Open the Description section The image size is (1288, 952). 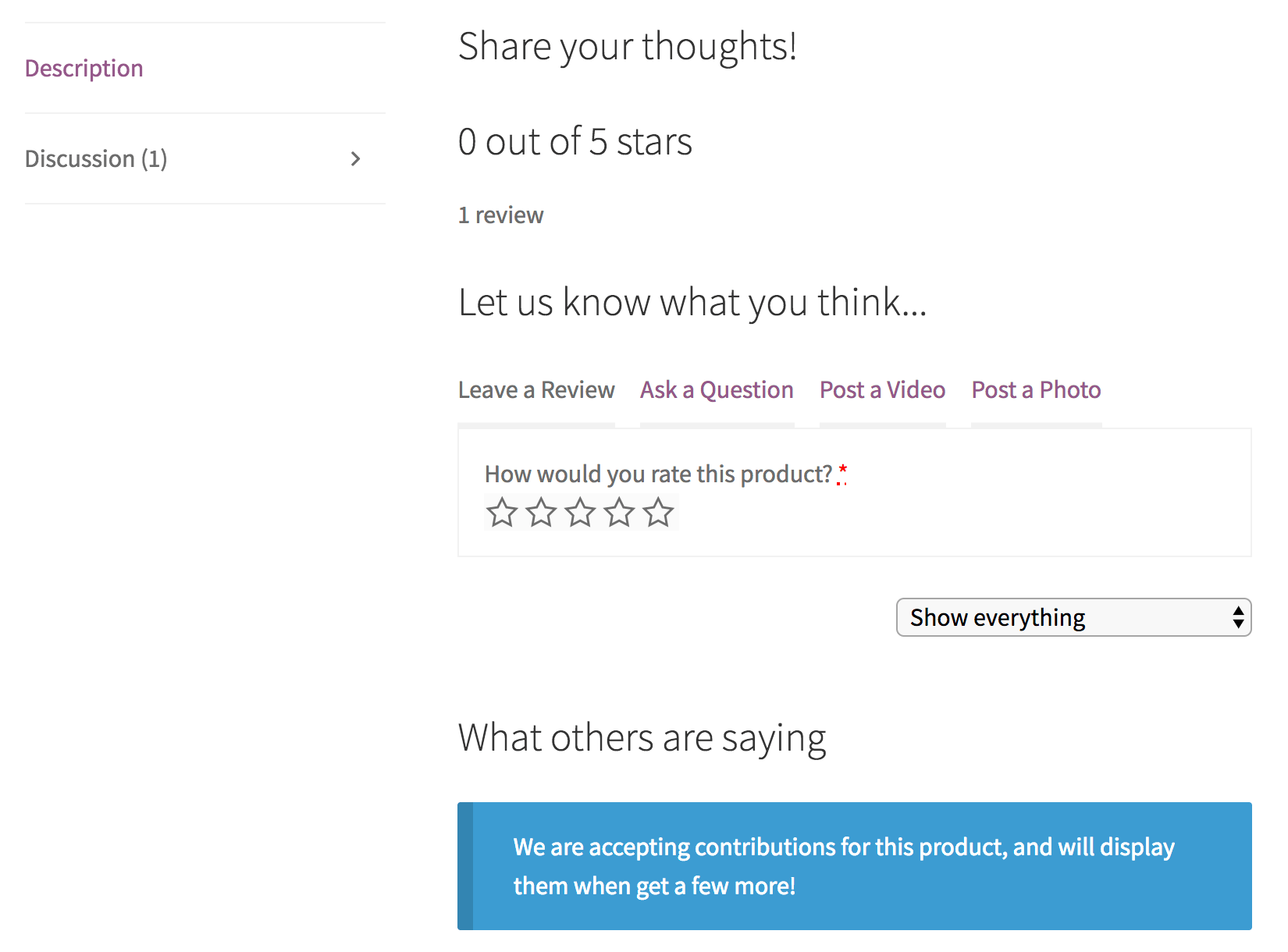tap(84, 68)
